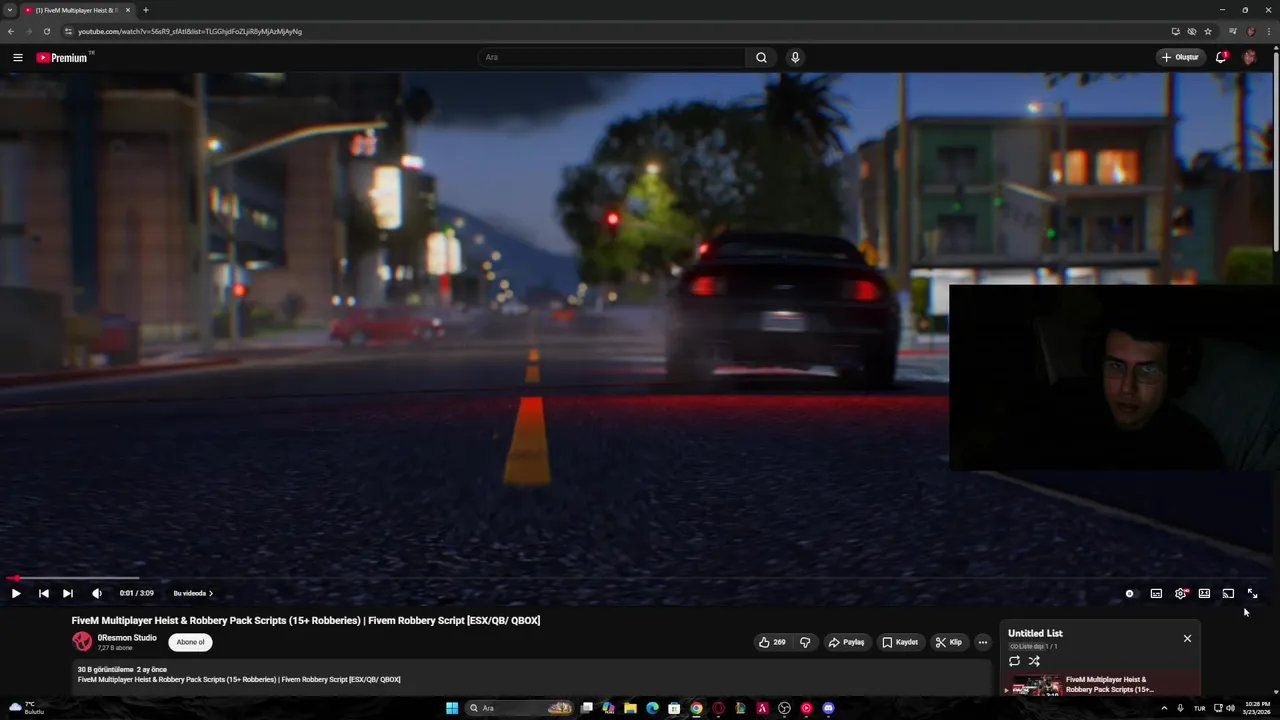Open File Explorer from the taskbar

click(630, 708)
